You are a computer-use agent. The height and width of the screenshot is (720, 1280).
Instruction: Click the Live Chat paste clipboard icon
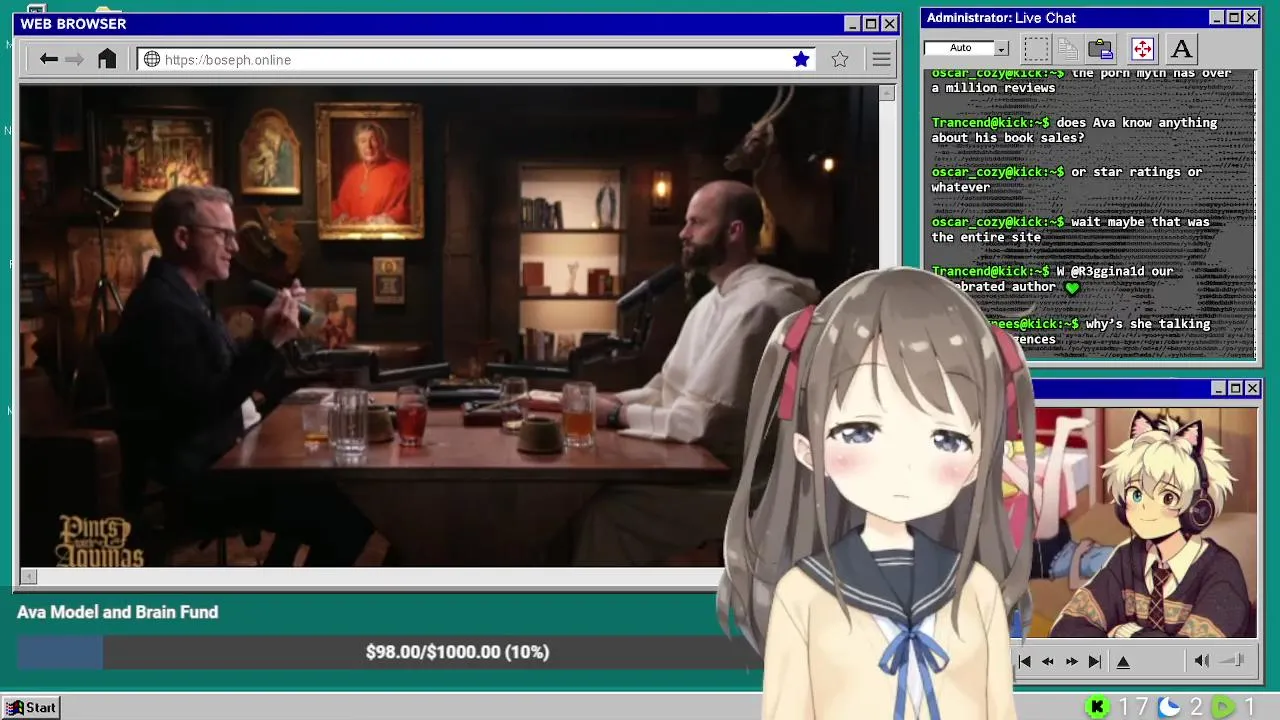click(1101, 48)
